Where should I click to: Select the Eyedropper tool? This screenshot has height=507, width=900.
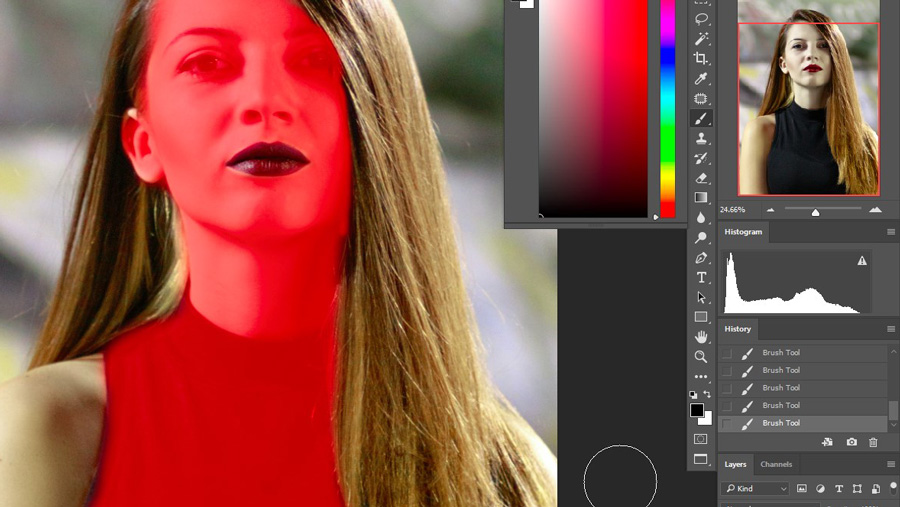pos(701,78)
